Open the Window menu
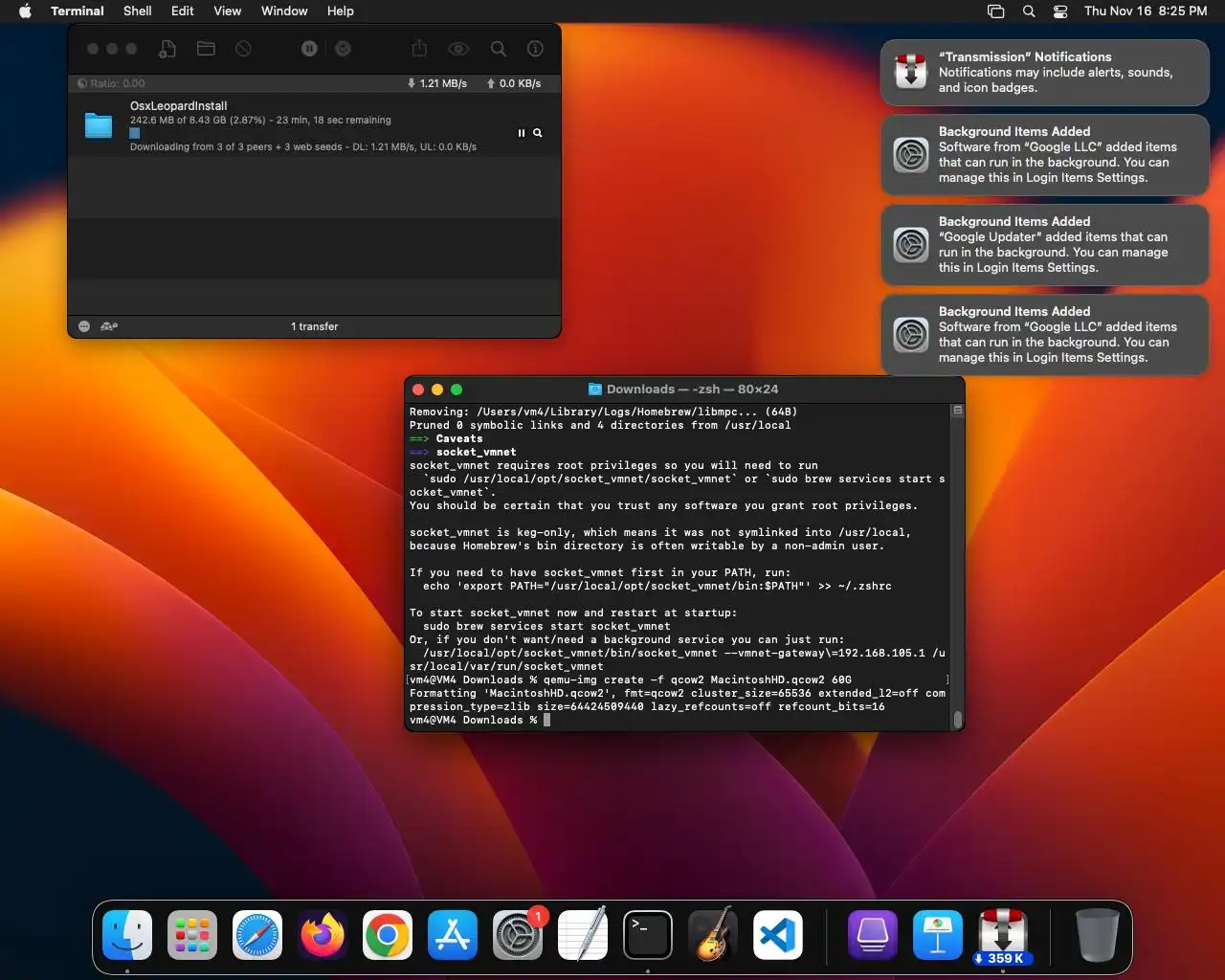 click(284, 11)
